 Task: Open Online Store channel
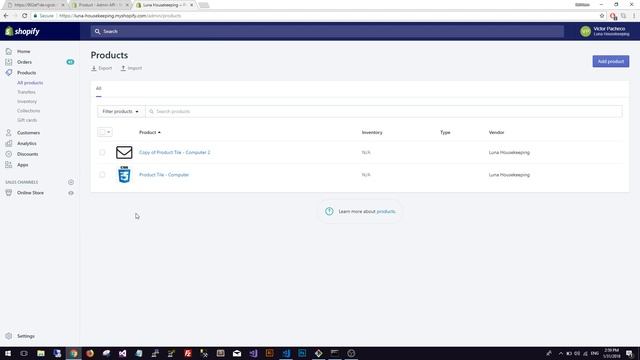pyautogui.click(x=30, y=193)
